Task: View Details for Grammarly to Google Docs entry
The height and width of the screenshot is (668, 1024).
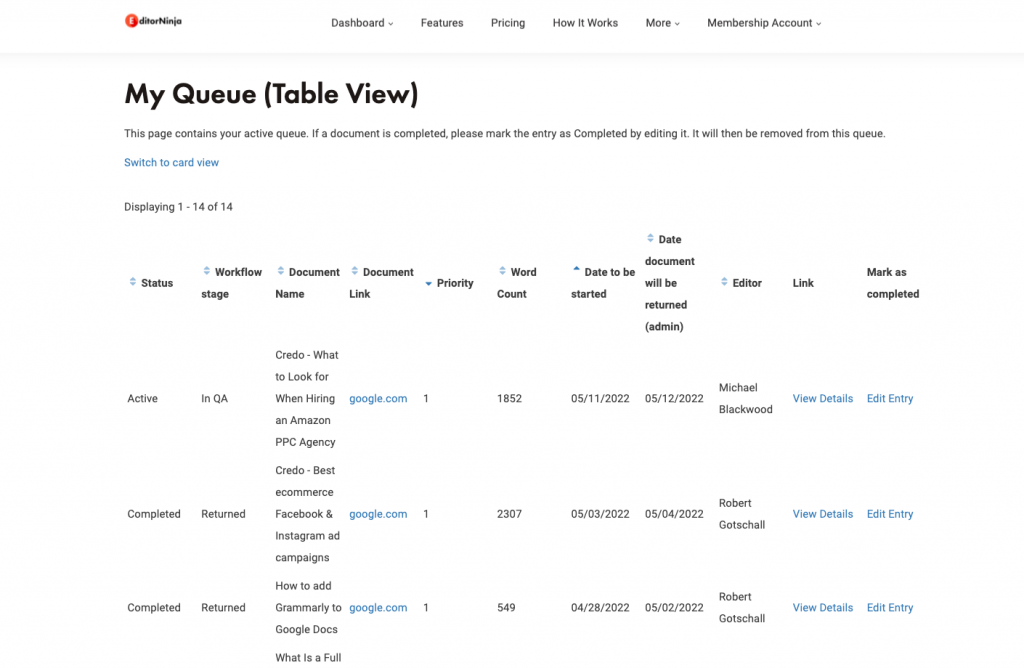Action: coord(823,607)
